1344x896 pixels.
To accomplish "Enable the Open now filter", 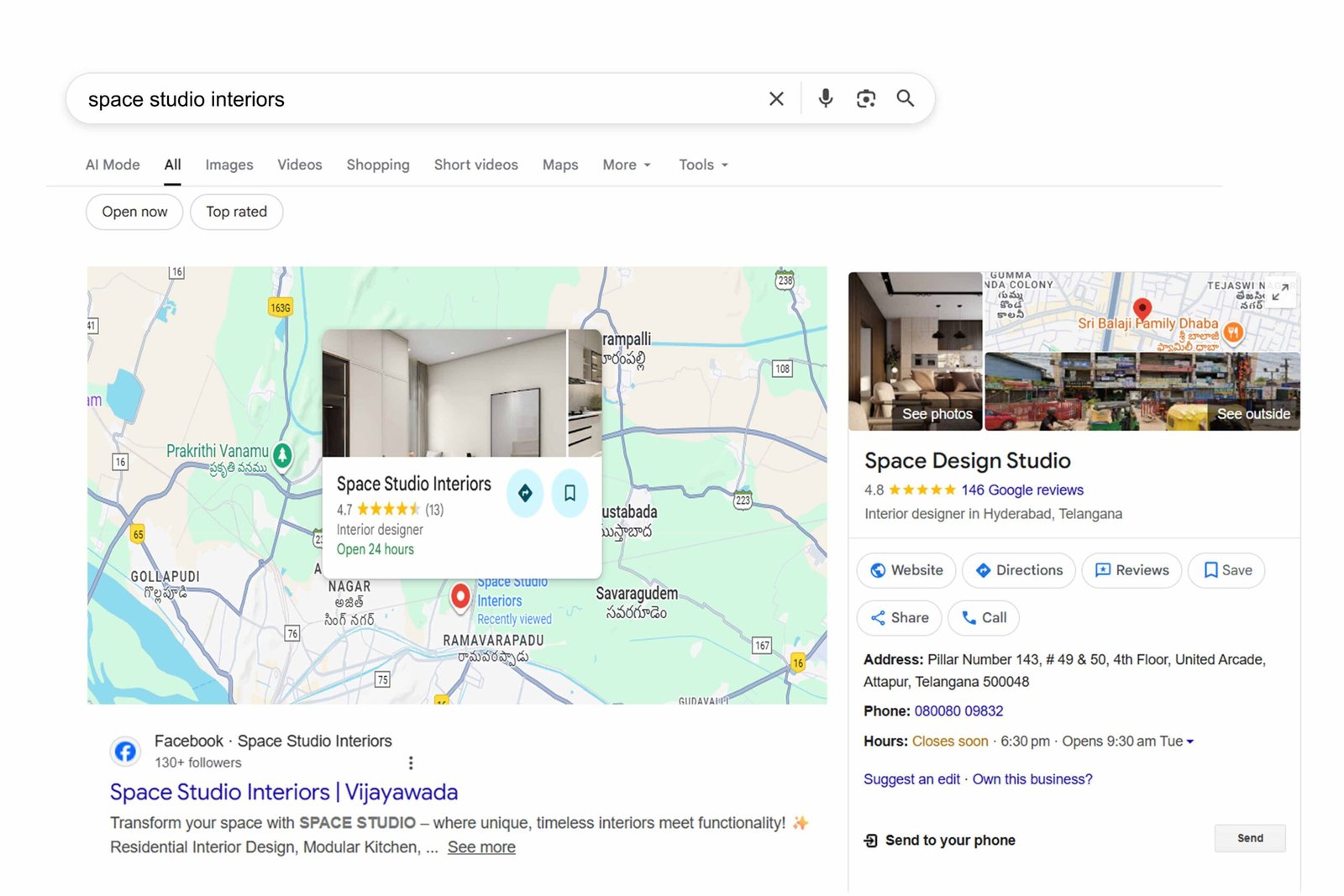I will [134, 212].
